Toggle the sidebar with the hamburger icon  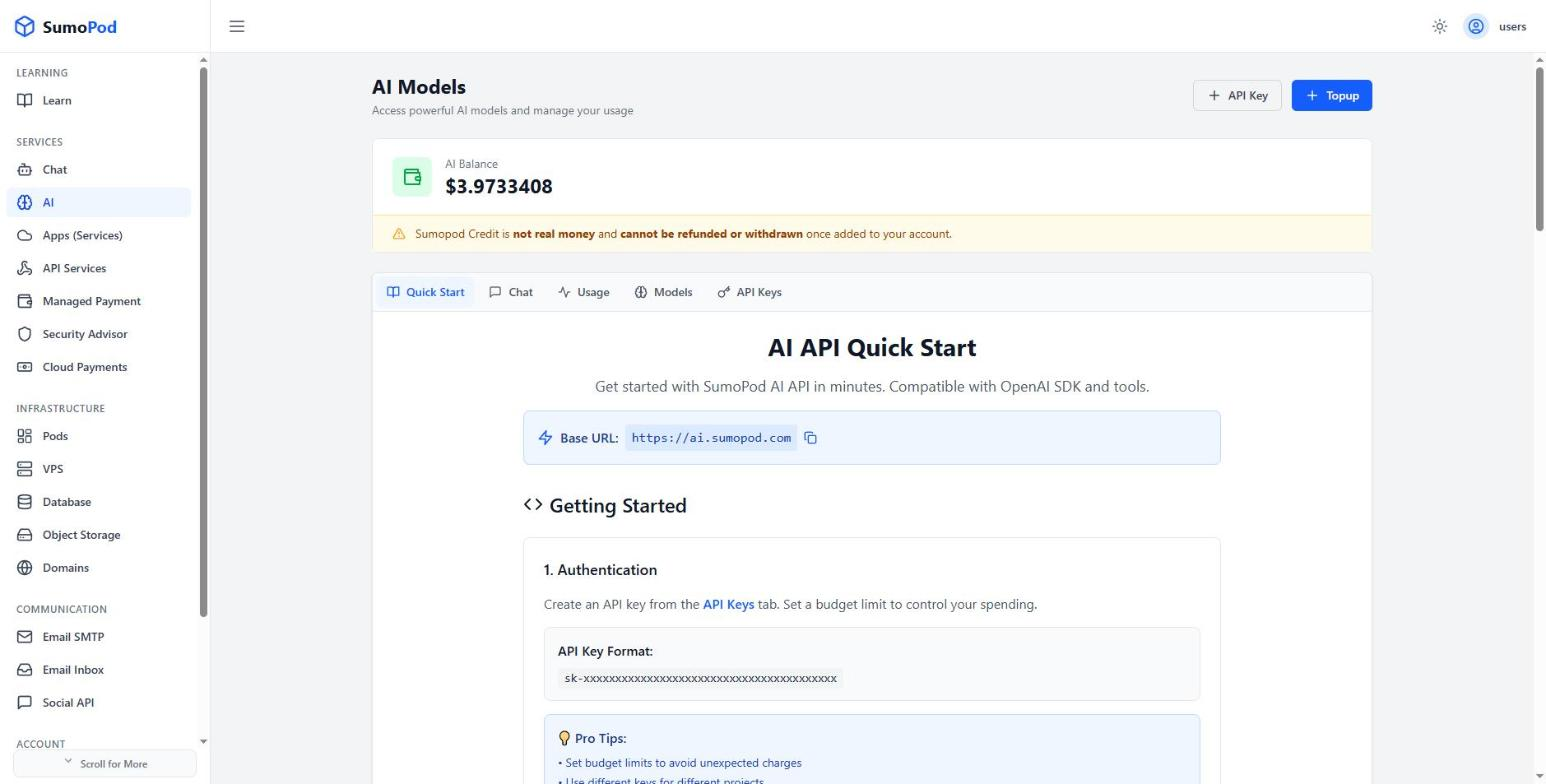point(237,26)
